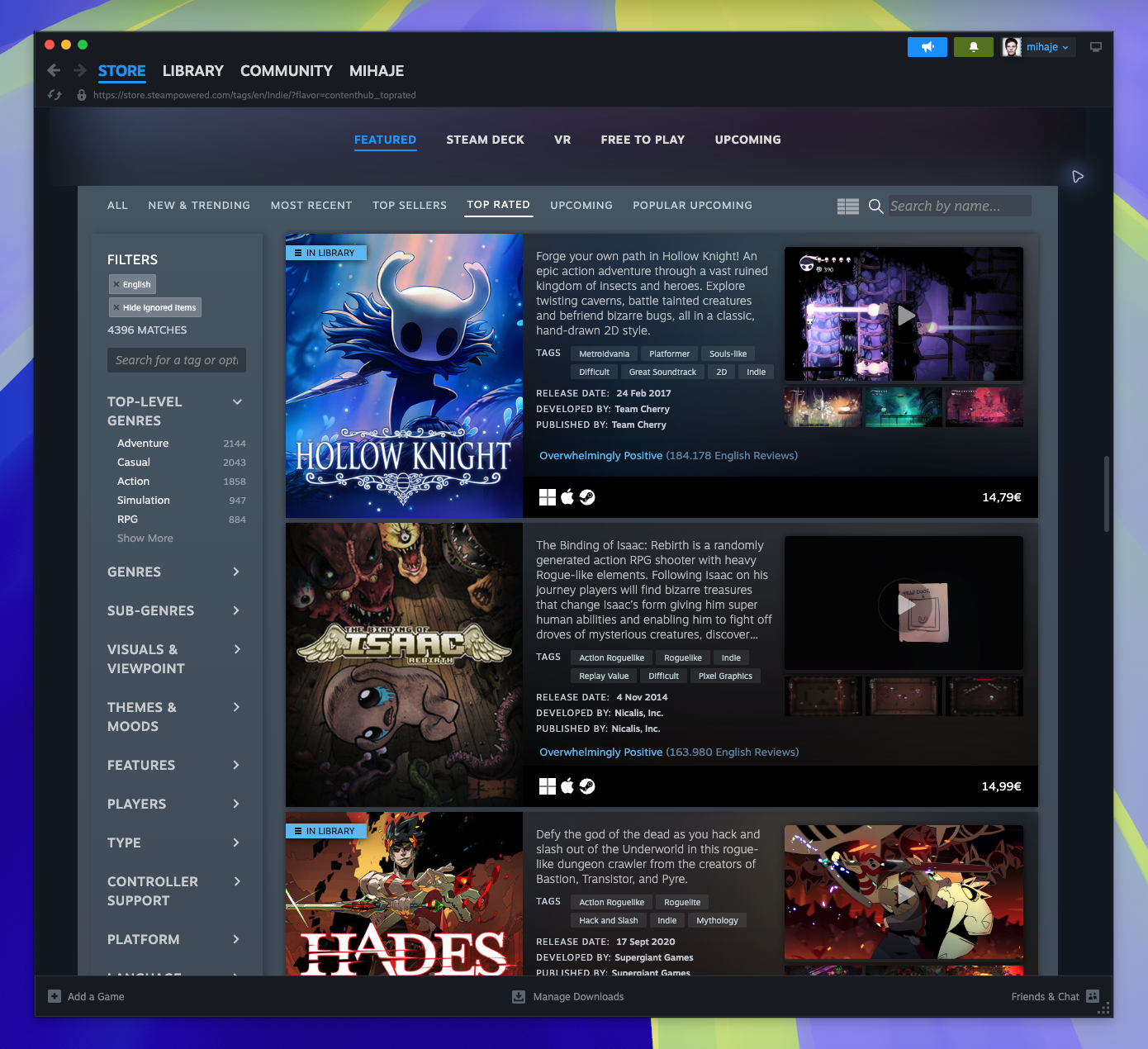Collapse the Top-Level Genres section
Image resolution: width=1148 pixels, height=1049 pixels.
pos(237,402)
